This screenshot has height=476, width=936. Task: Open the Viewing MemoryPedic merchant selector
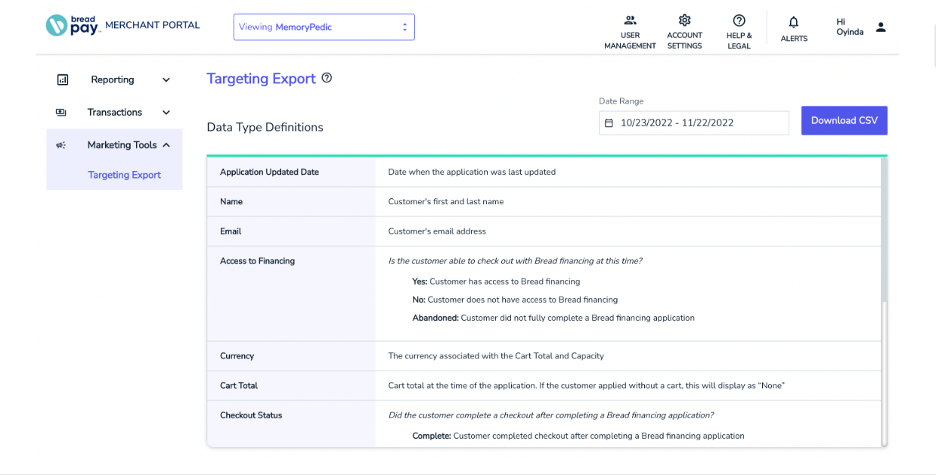pos(324,27)
